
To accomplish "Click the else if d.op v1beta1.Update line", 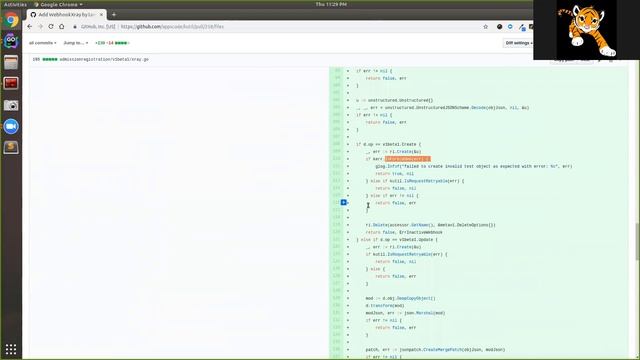I will click(x=397, y=240).
